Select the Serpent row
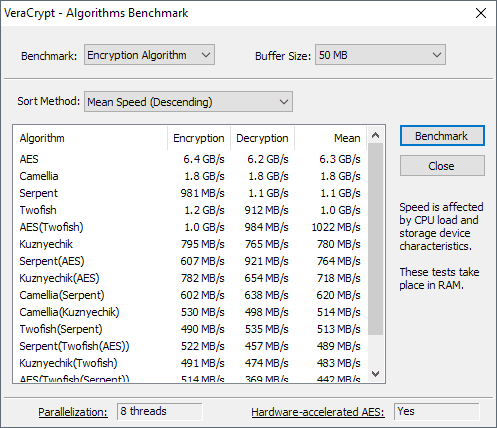 coord(190,193)
